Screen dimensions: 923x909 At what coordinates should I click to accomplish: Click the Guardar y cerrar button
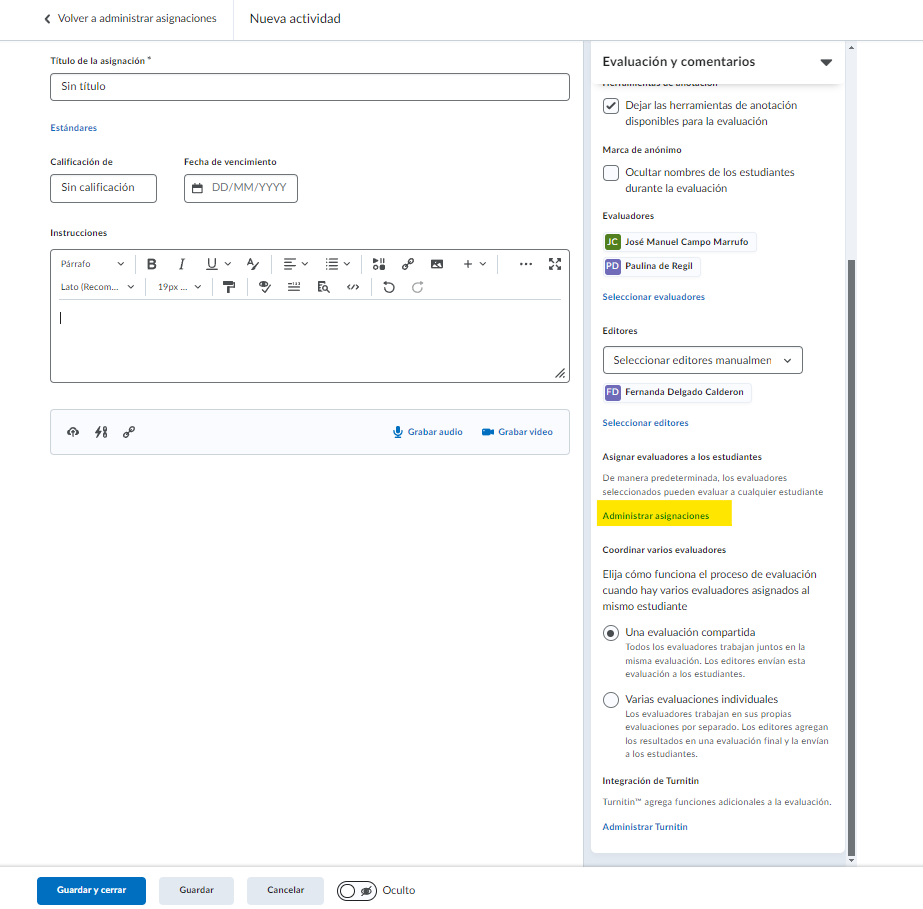91,891
